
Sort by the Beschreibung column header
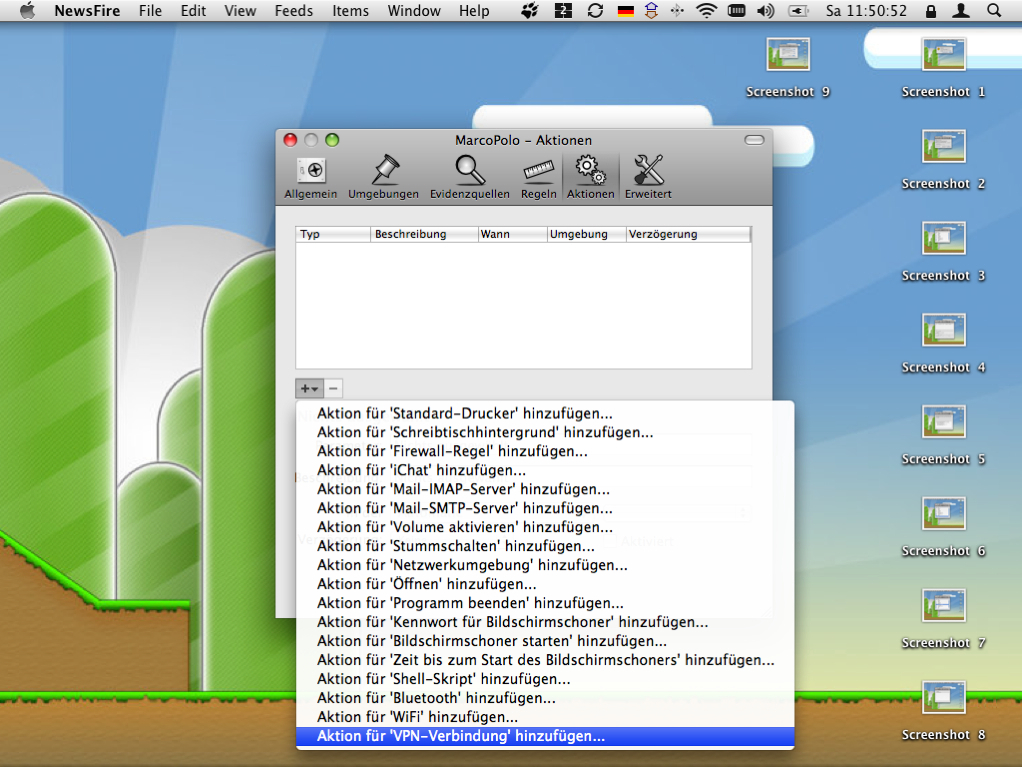[x=424, y=234]
